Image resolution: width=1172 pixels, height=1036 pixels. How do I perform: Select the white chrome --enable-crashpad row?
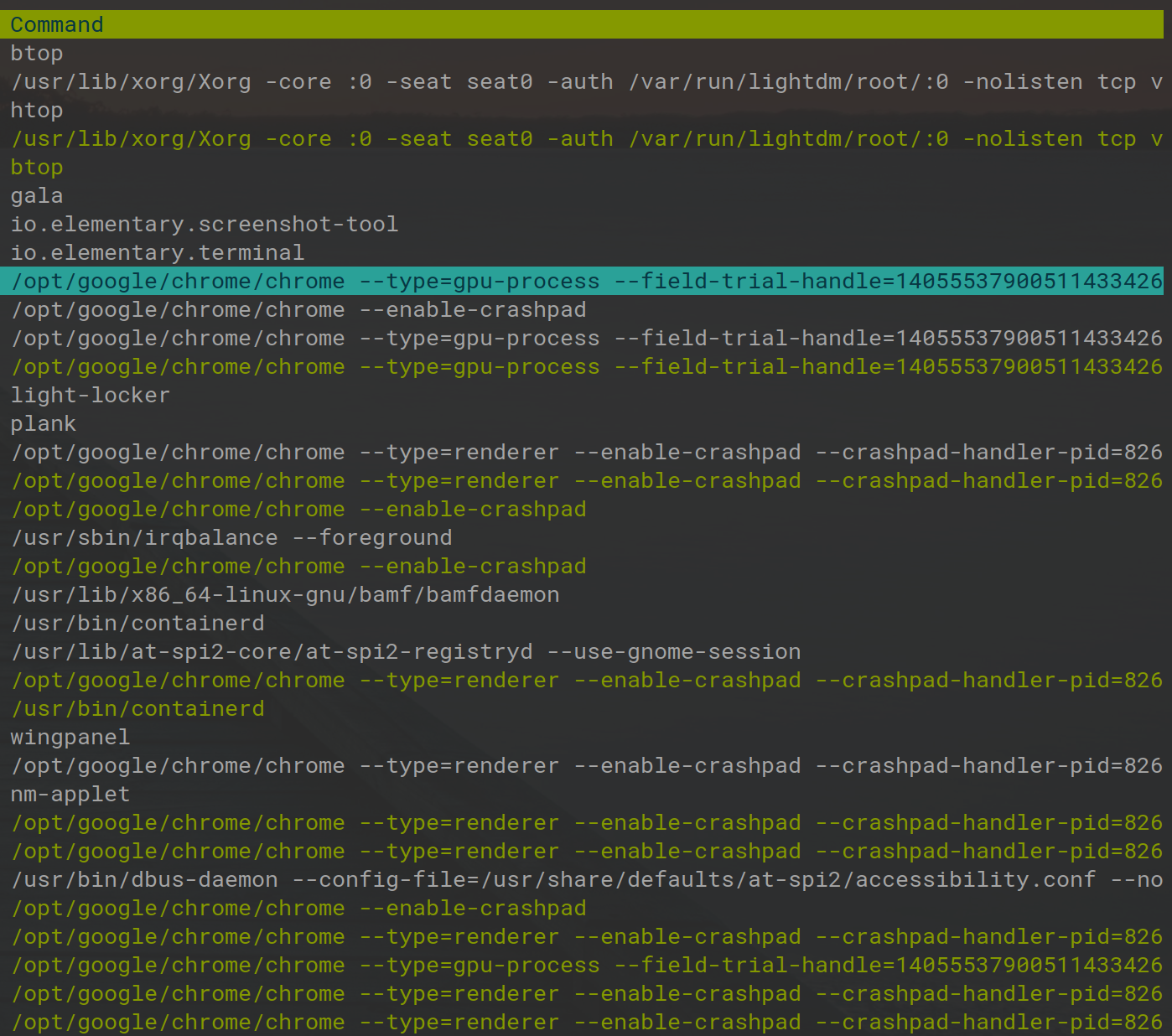point(582,309)
